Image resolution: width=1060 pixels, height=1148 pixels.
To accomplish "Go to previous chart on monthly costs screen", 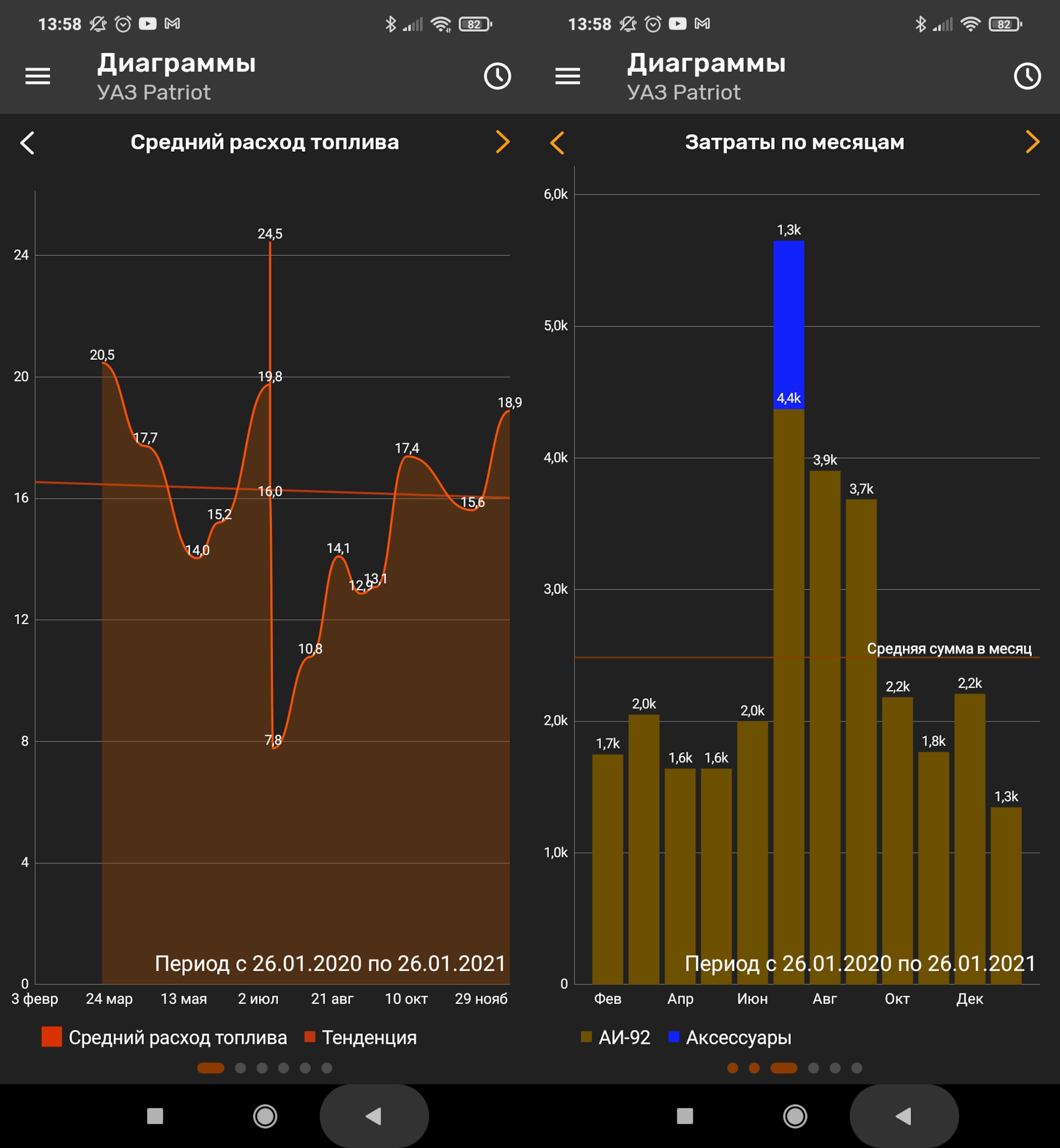I will [x=557, y=143].
